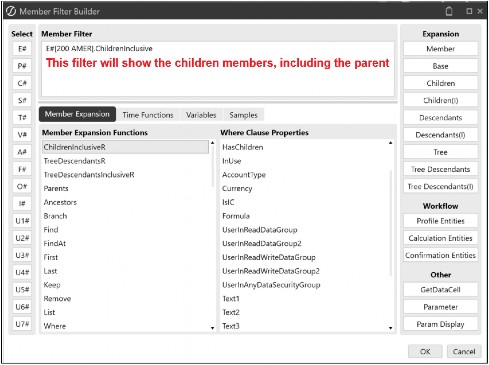Click the I# intercompany button

click(22, 204)
